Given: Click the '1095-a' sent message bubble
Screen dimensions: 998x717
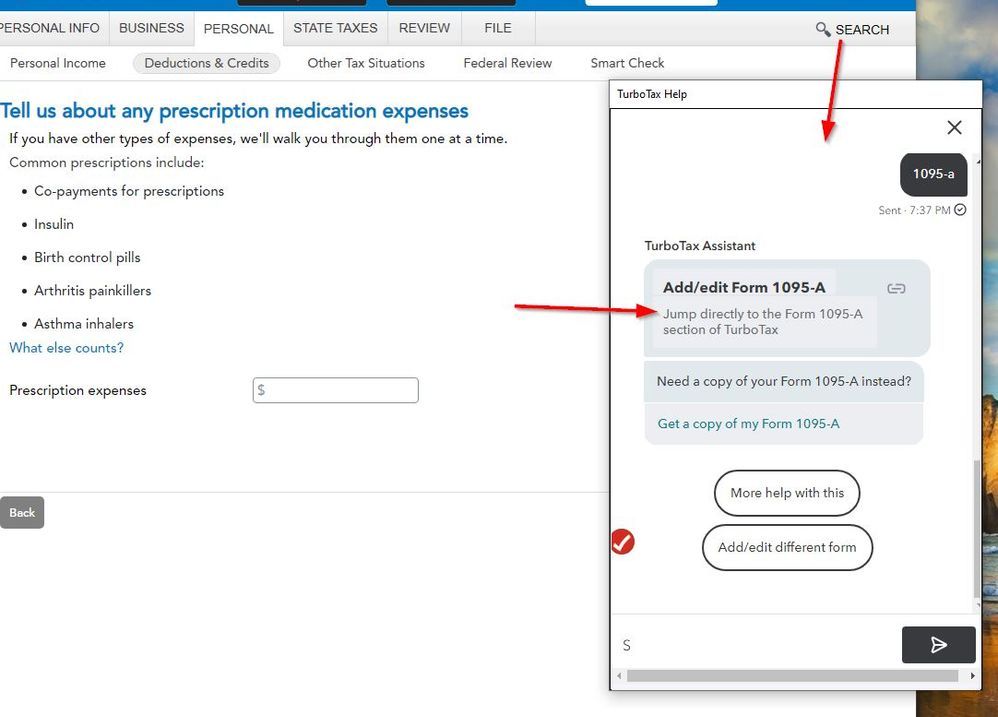Looking at the screenshot, I should coord(933,174).
